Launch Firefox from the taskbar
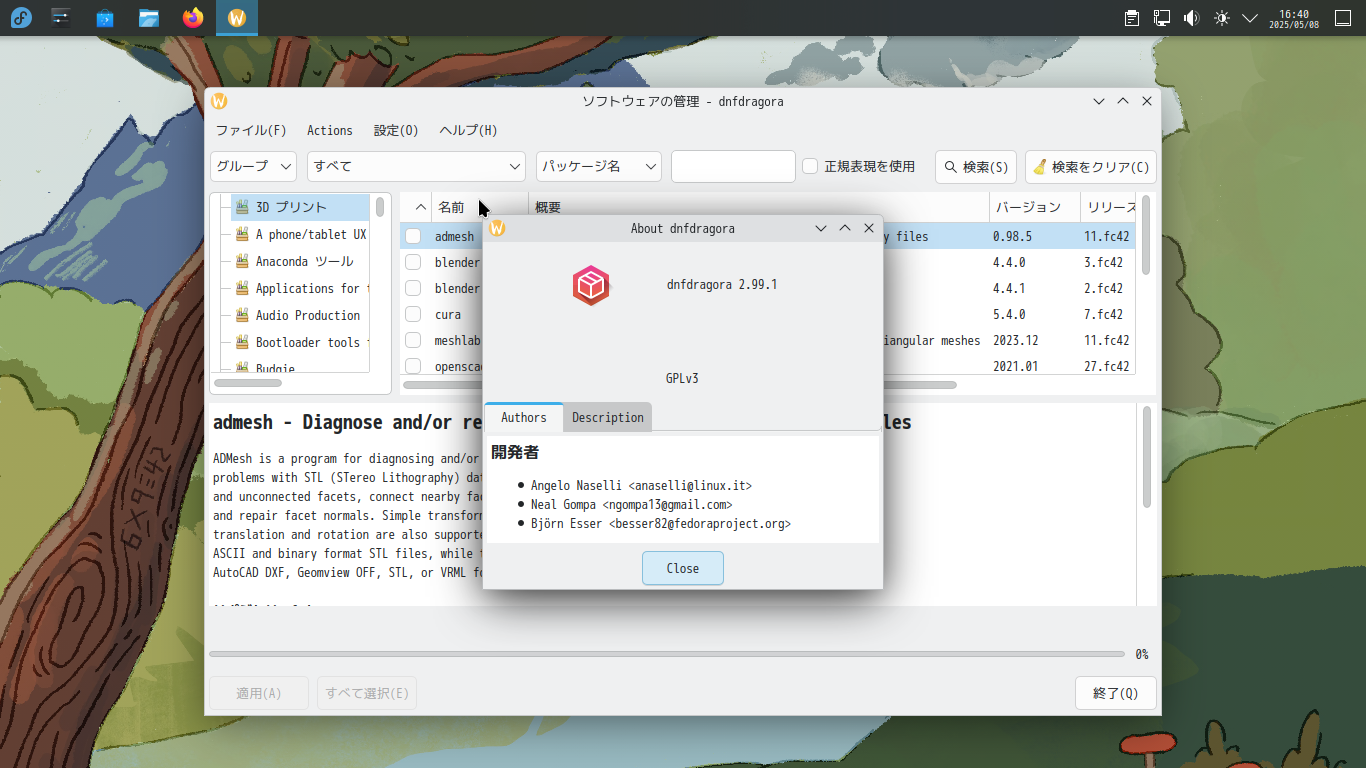Screen dimensions: 1366x768 point(193,18)
